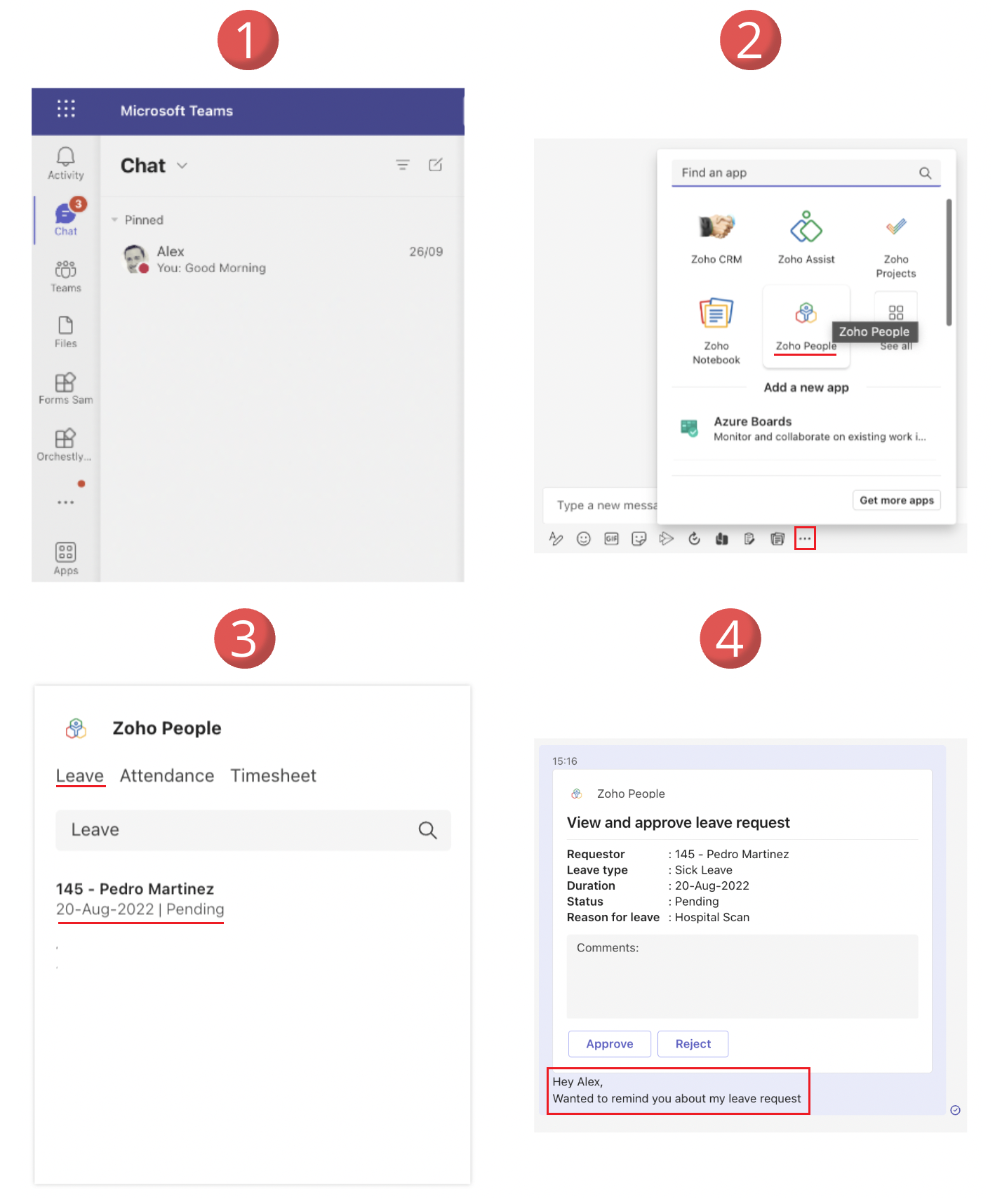Select the Zoho Notebook app
This screenshot has width=995, height=1204.
716,330
